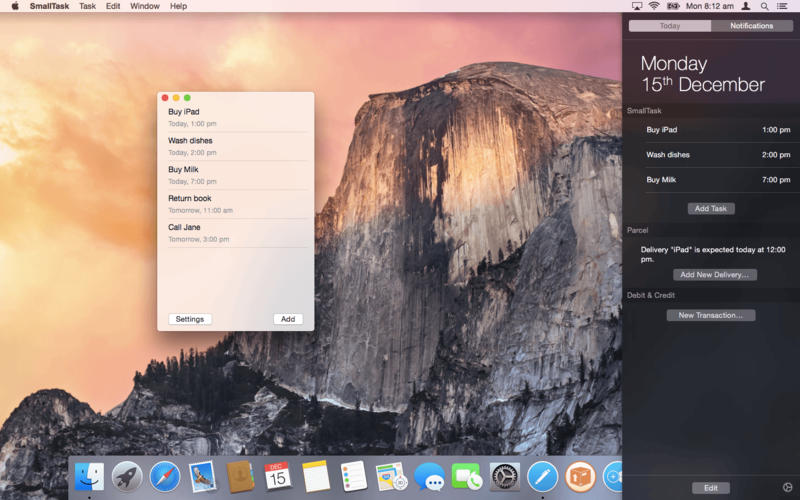
Task: Open Spotlight search in menu bar
Action: 767,6
